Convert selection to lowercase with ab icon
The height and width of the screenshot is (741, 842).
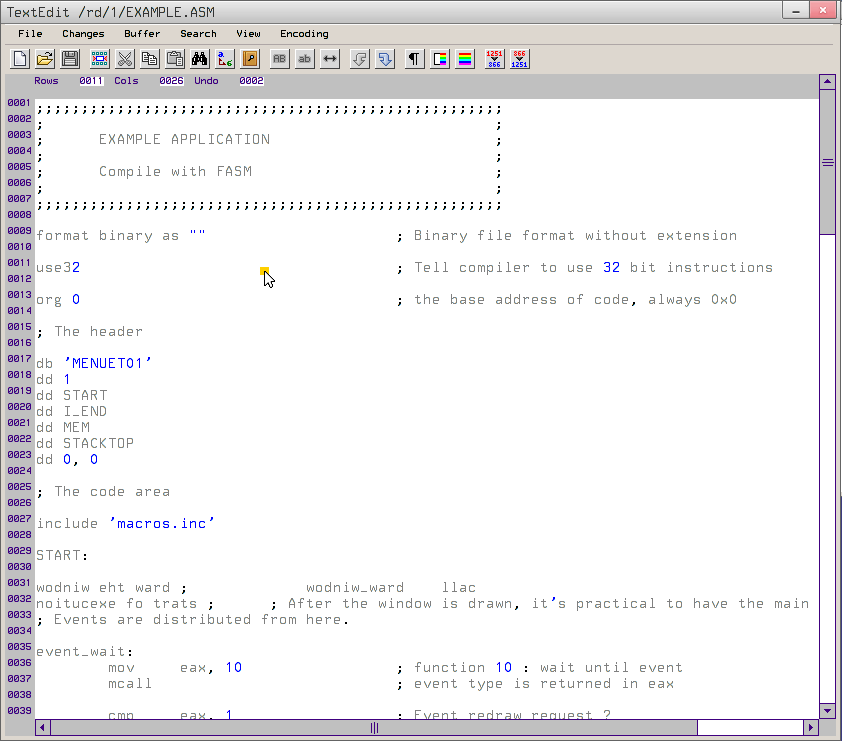305,59
